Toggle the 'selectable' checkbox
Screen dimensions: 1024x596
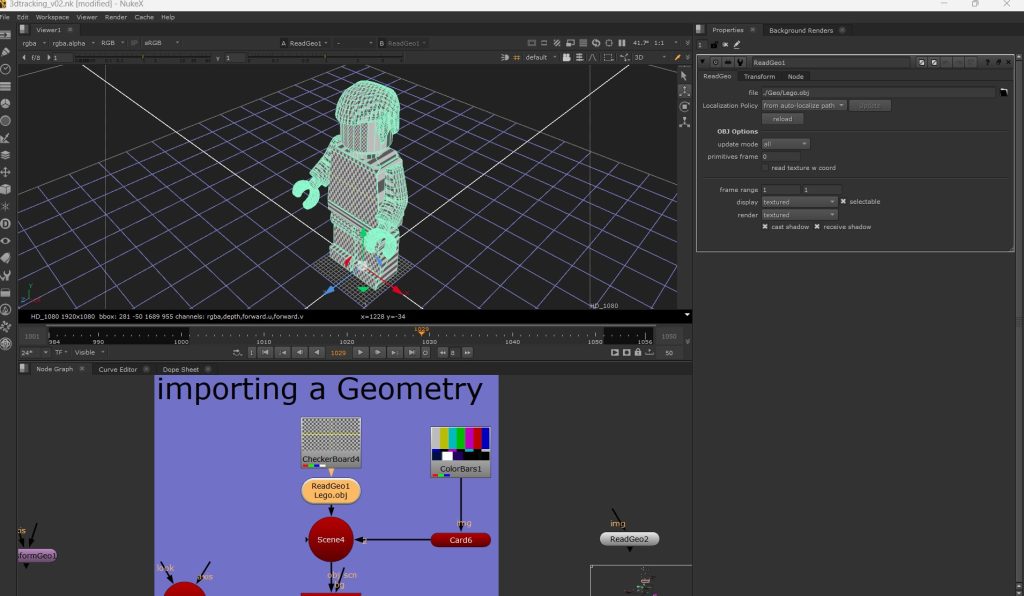843,202
